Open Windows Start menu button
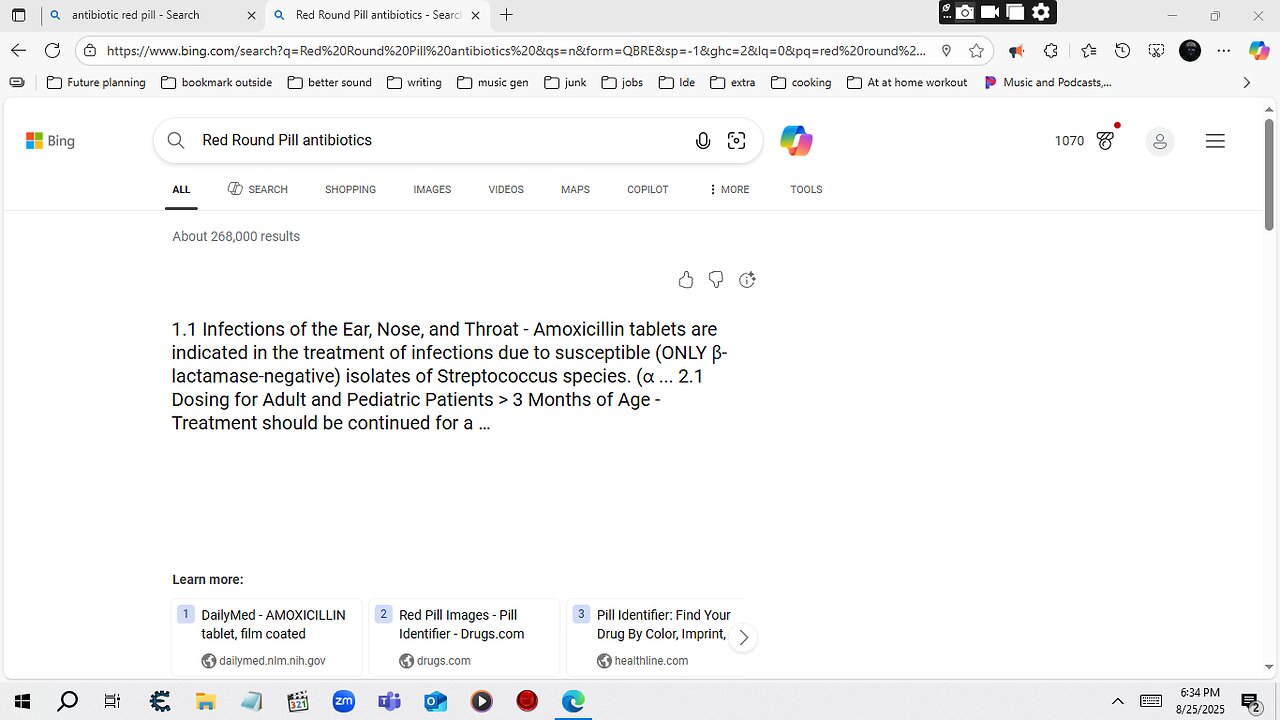1280x720 pixels. coord(22,701)
